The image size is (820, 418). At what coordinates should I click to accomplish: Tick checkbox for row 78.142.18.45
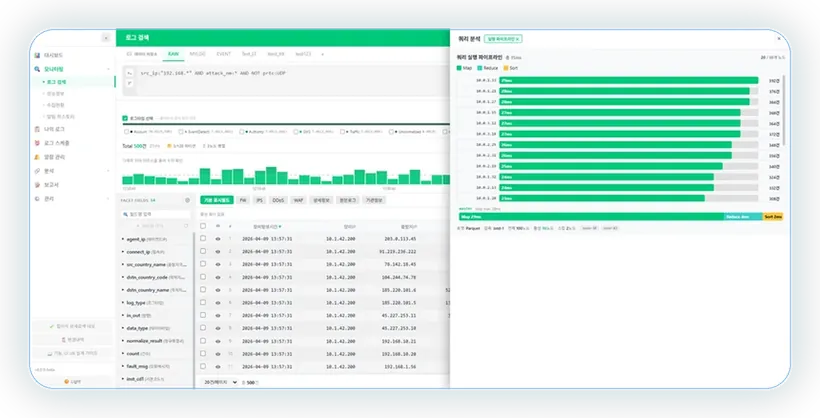click(203, 264)
